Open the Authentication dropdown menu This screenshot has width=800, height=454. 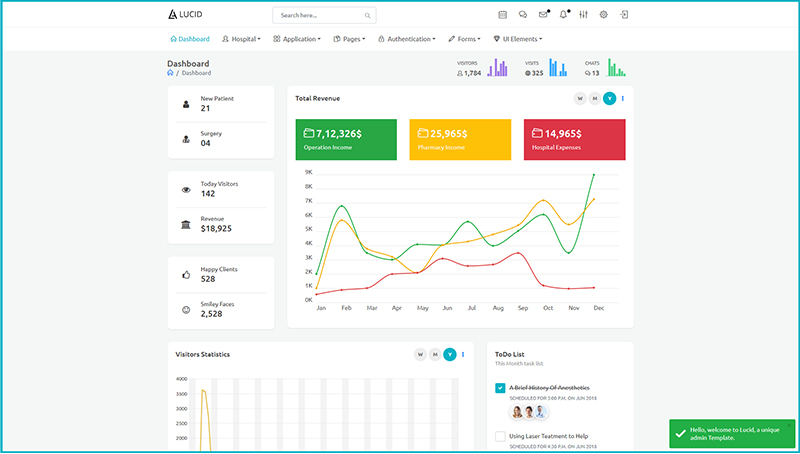click(407, 39)
